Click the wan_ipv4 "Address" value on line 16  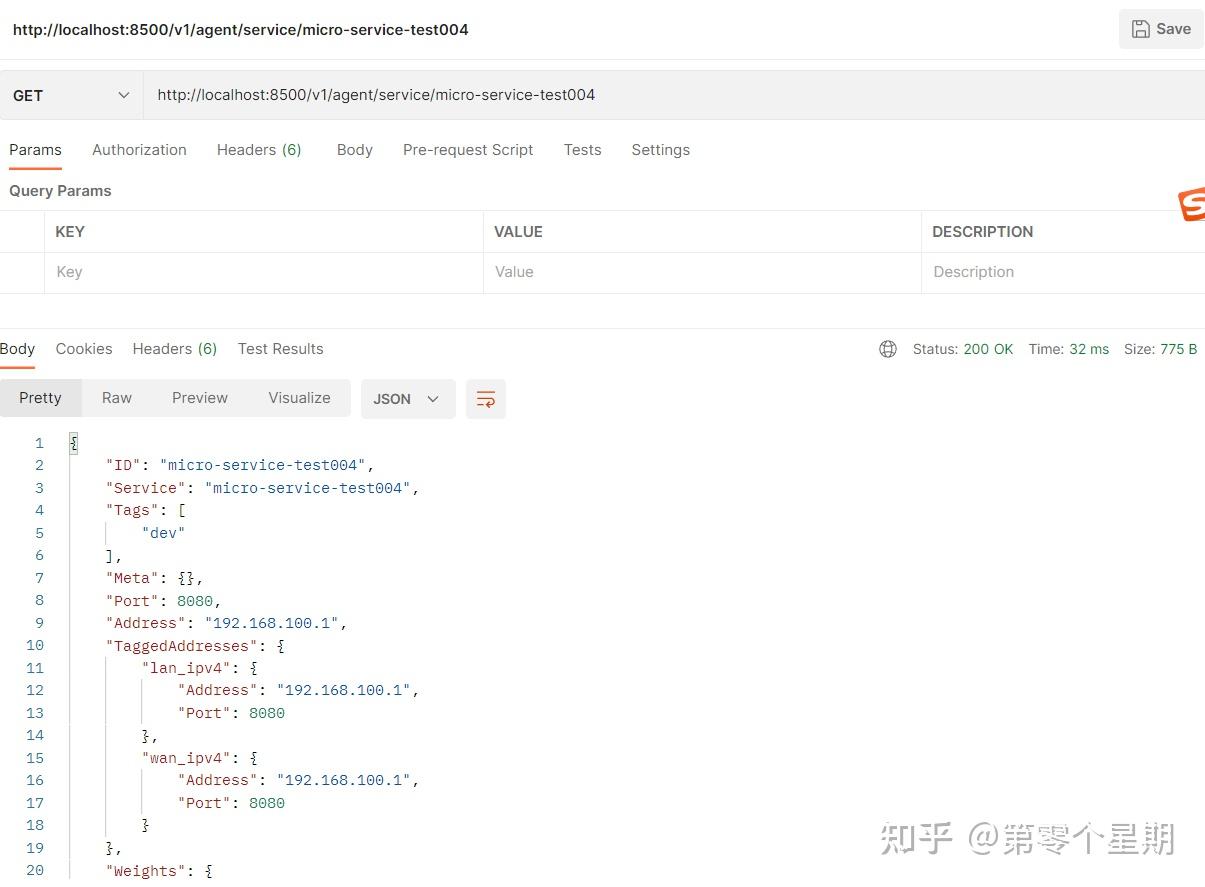(x=343, y=780)
